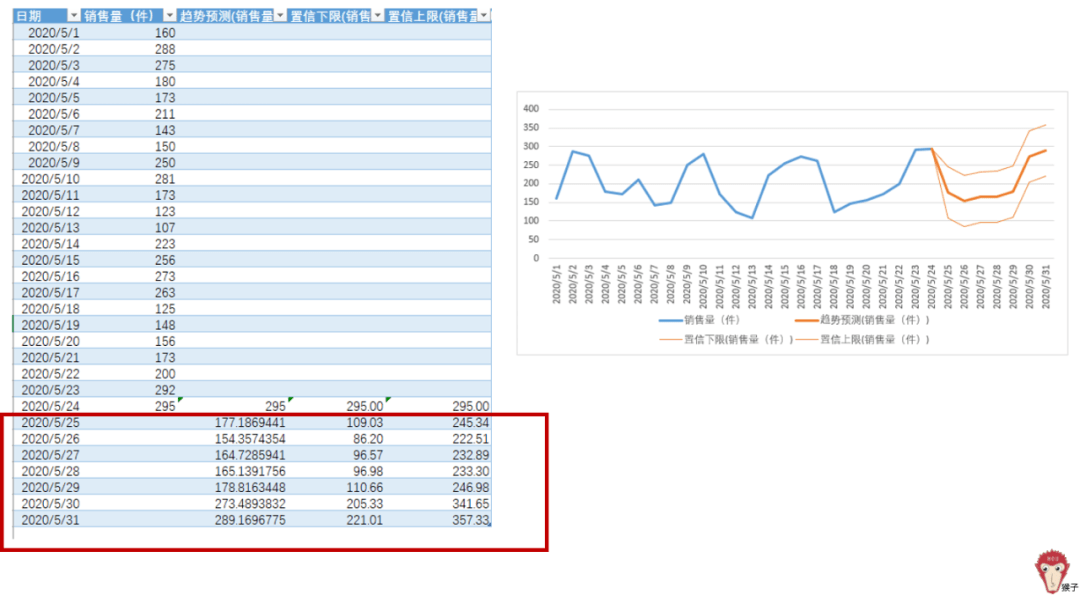
Task: Click forecast value 177.1869441 cell
Action: 250,422
